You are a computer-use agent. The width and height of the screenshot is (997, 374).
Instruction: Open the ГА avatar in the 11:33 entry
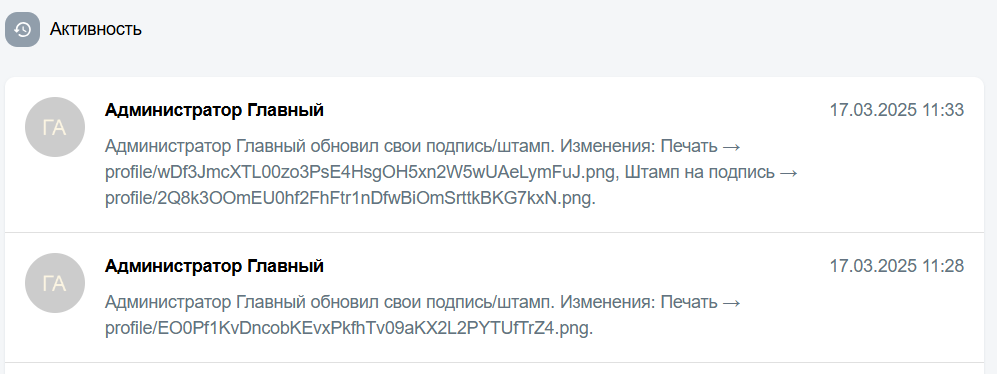pos(55,127)
